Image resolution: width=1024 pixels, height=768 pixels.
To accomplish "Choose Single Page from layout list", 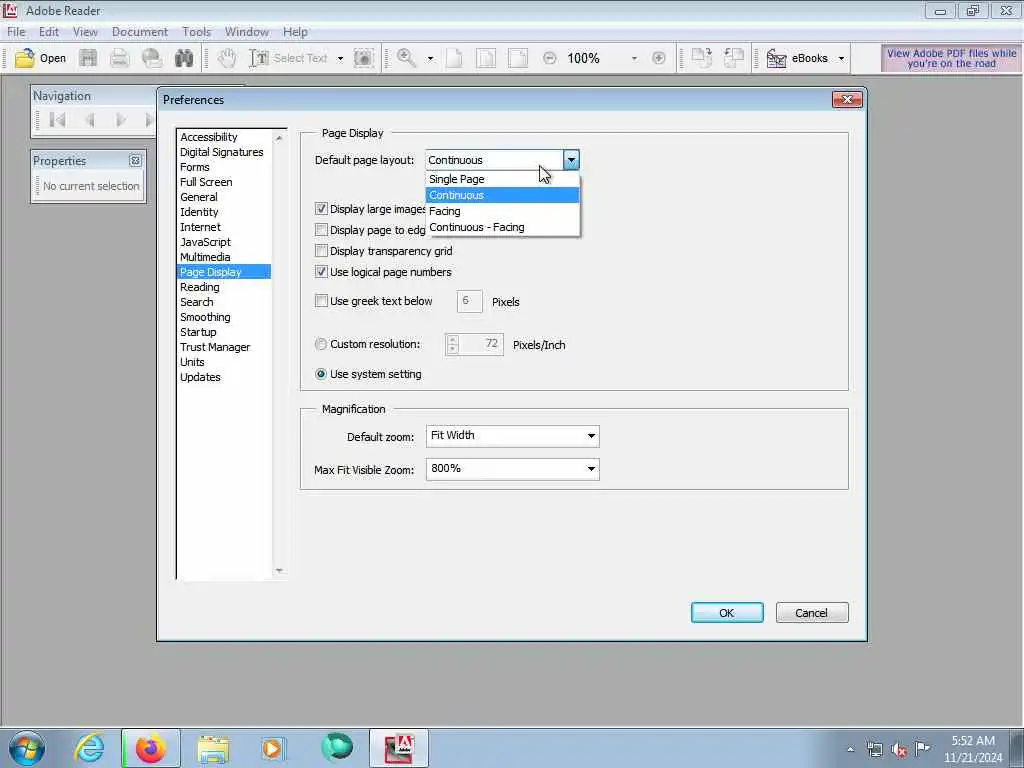I will [x=502, y=179].
